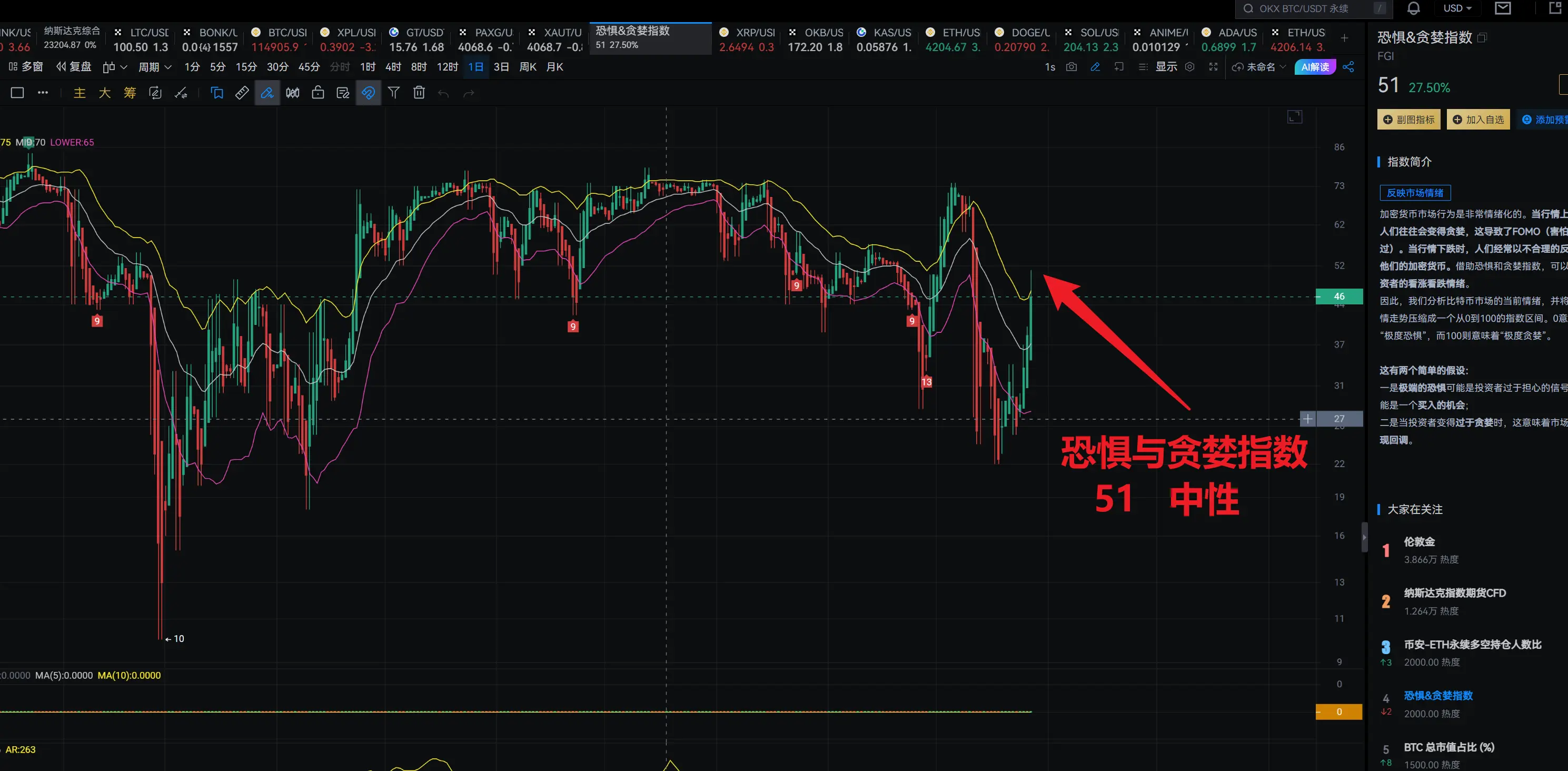The width and height of the screenshot is (1568, 771).
Task: Expand the 周期 period dropdown
Action: click(x=155, y=67)
